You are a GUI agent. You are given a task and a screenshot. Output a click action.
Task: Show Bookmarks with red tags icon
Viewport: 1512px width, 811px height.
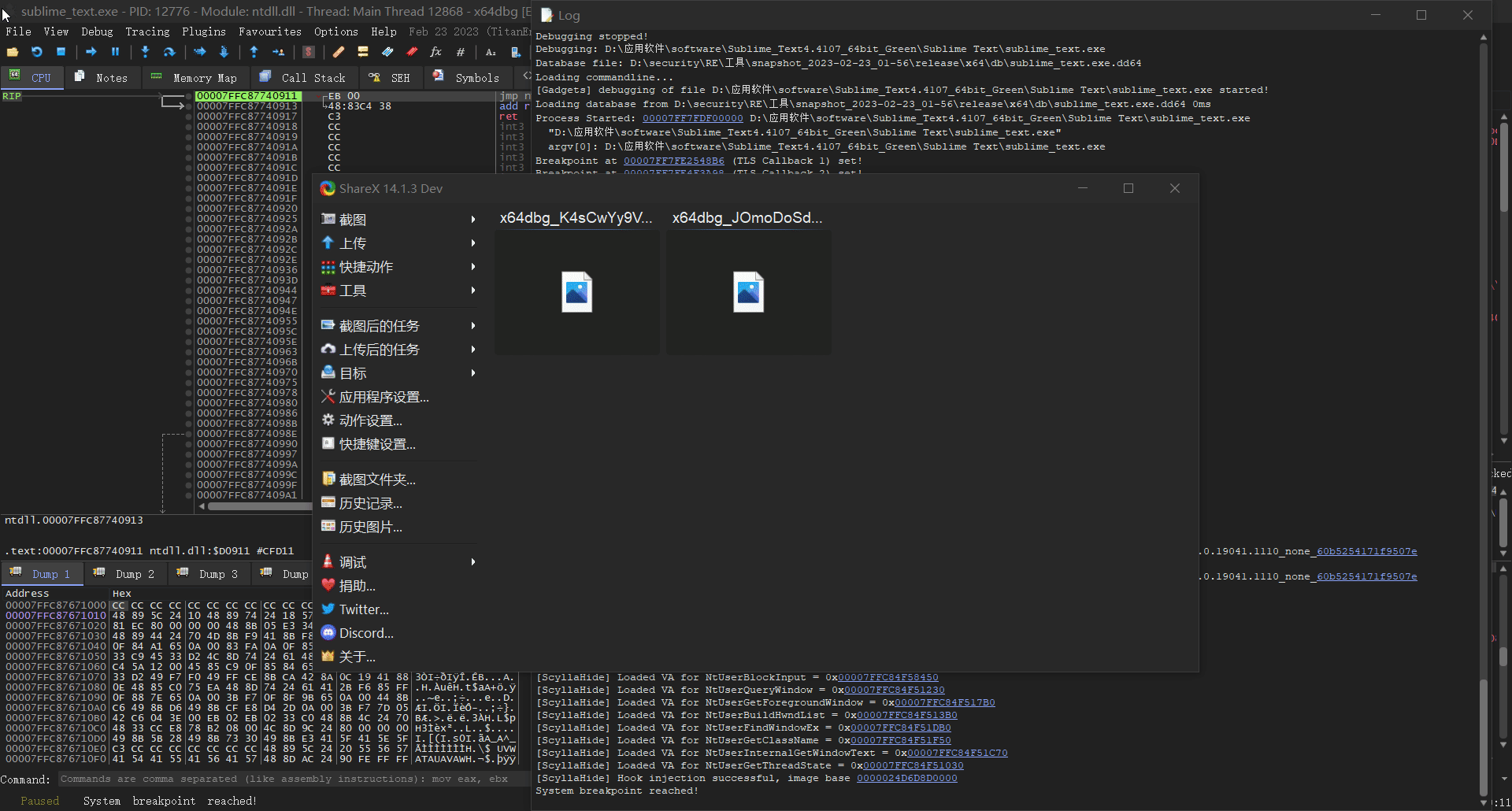point(412,52)
